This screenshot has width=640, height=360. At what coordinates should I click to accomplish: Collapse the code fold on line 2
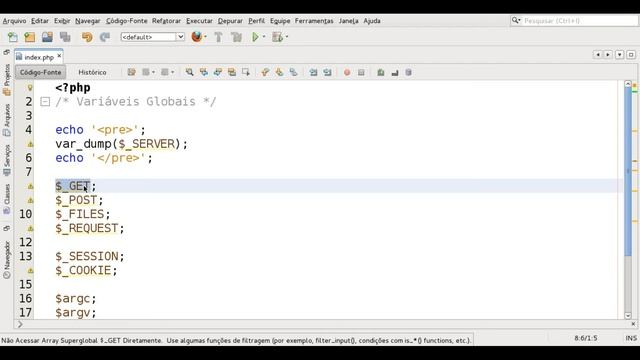coord(45,102)
